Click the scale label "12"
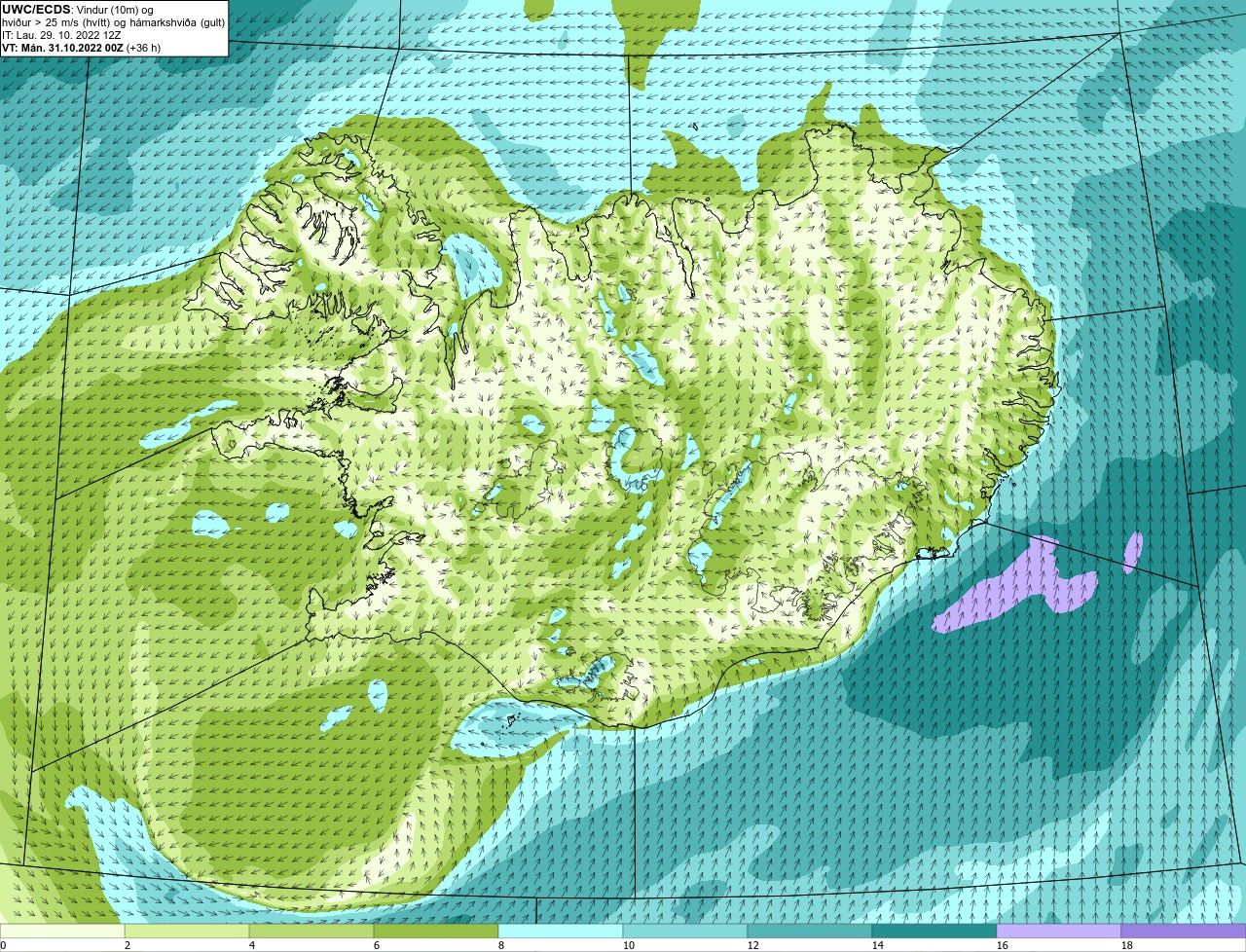Screen dimensions: 1246x952 [753, 945]
